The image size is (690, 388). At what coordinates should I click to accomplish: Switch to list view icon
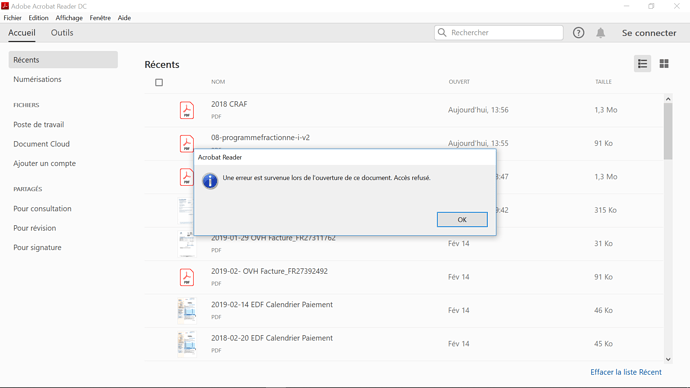642,64
